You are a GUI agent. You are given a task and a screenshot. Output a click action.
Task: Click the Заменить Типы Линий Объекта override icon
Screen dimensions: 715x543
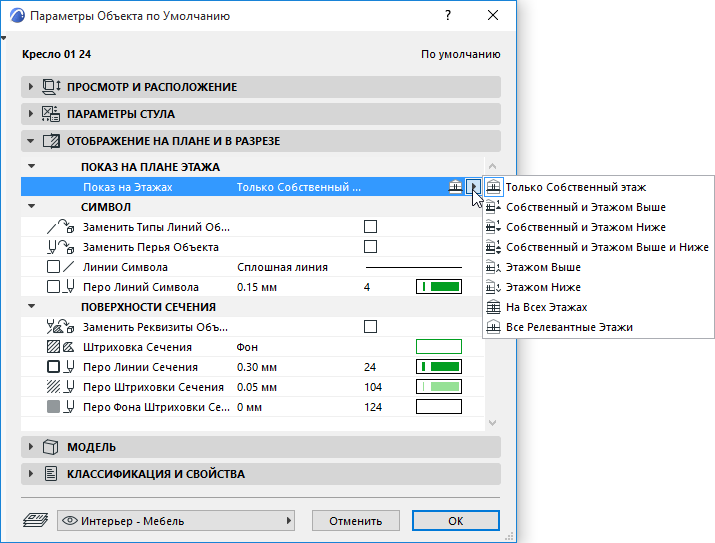point(60,227)
